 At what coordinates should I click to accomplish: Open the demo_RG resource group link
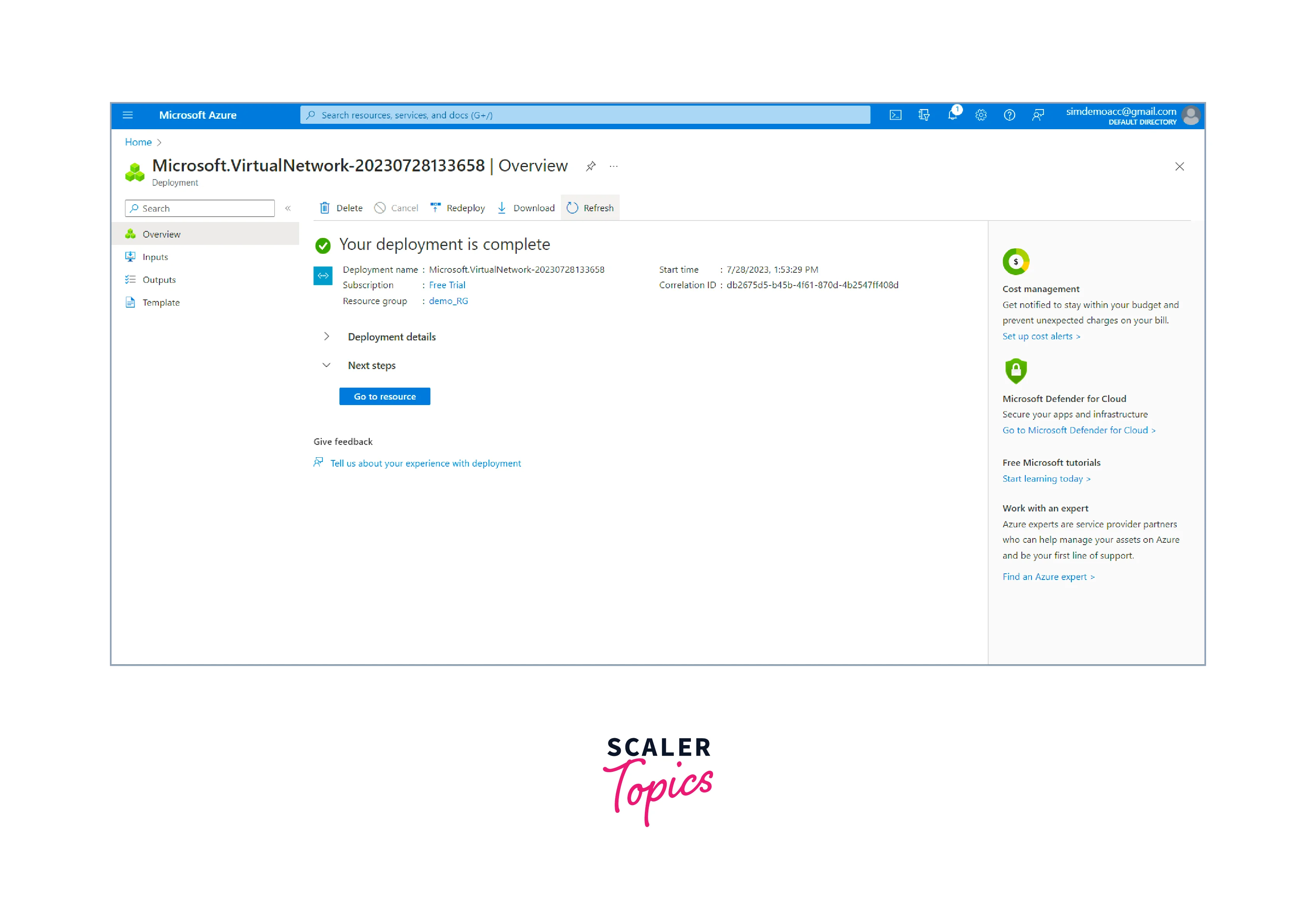[448, 301]
